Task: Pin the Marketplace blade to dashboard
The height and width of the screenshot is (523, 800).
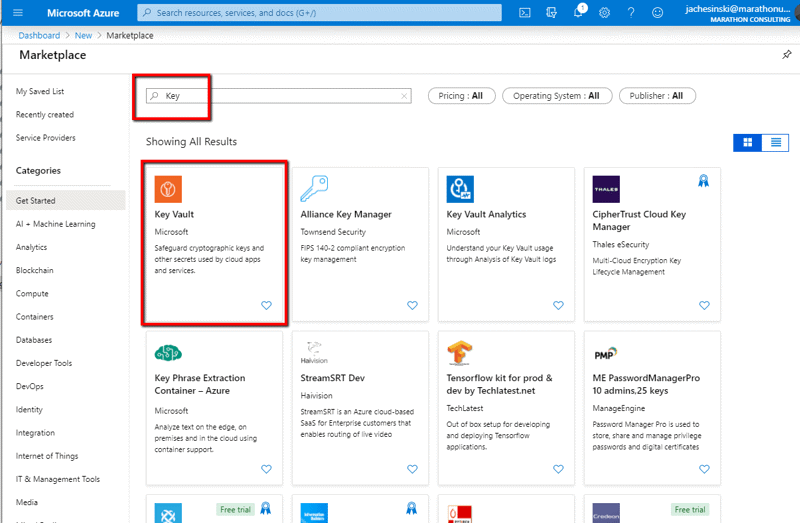Action: (787, 55)
